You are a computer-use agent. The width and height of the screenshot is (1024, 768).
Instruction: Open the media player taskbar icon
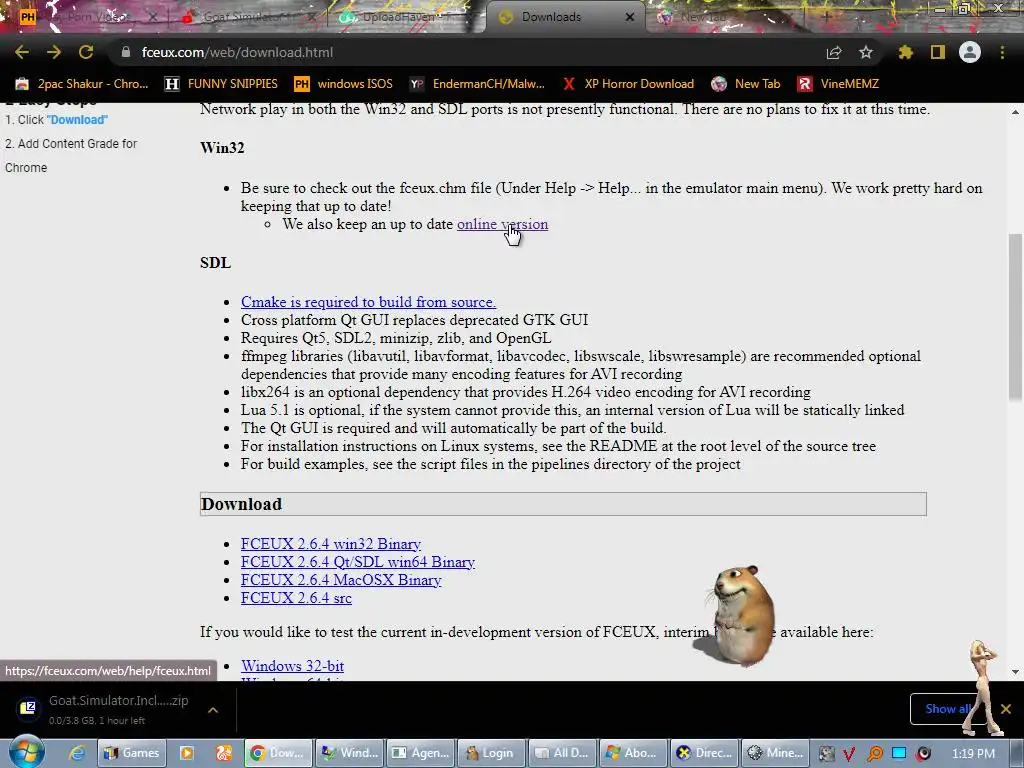[187, 753]
